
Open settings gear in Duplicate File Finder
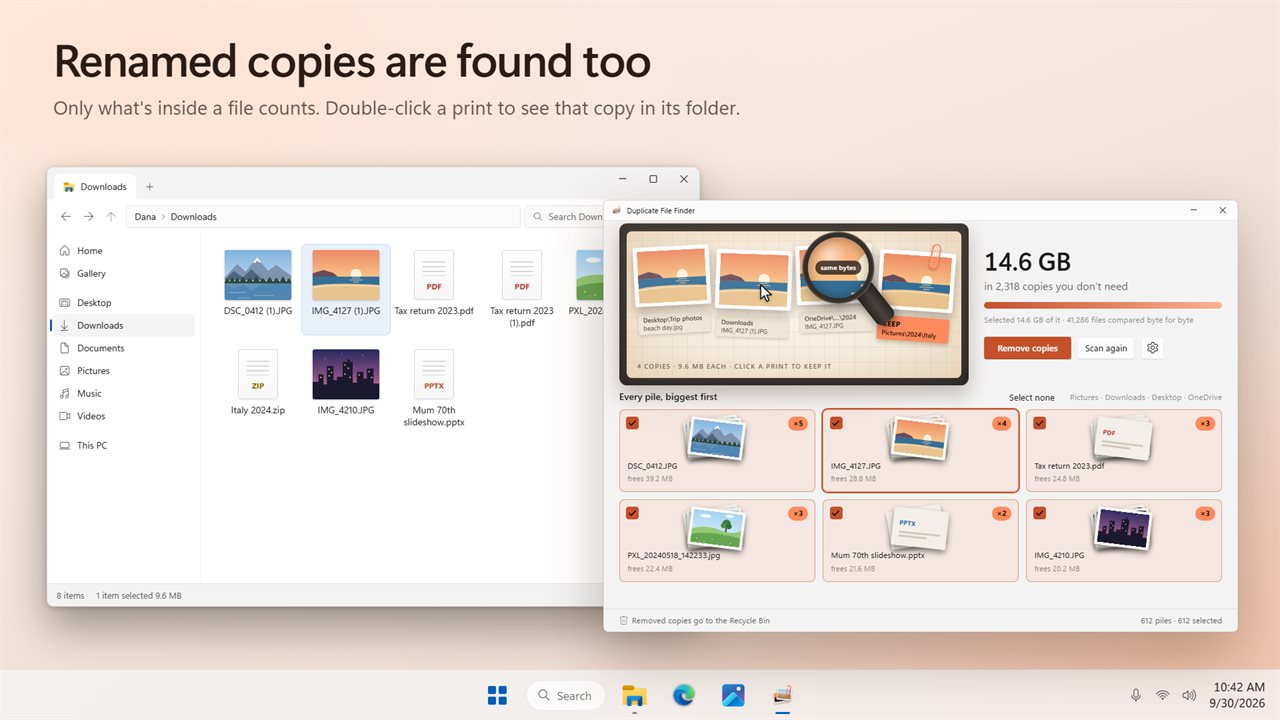pyautogui.click(x=1153, y=348)
